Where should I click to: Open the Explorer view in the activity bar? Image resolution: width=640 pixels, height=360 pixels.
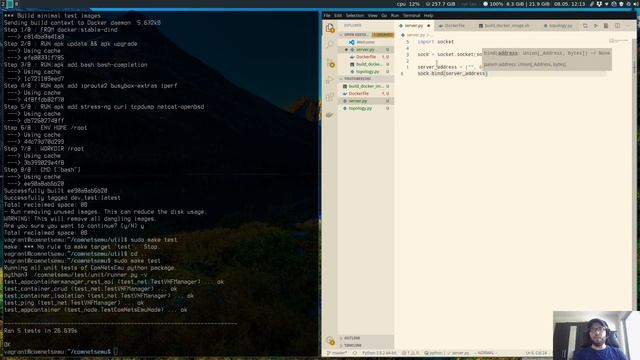(330, 28)
